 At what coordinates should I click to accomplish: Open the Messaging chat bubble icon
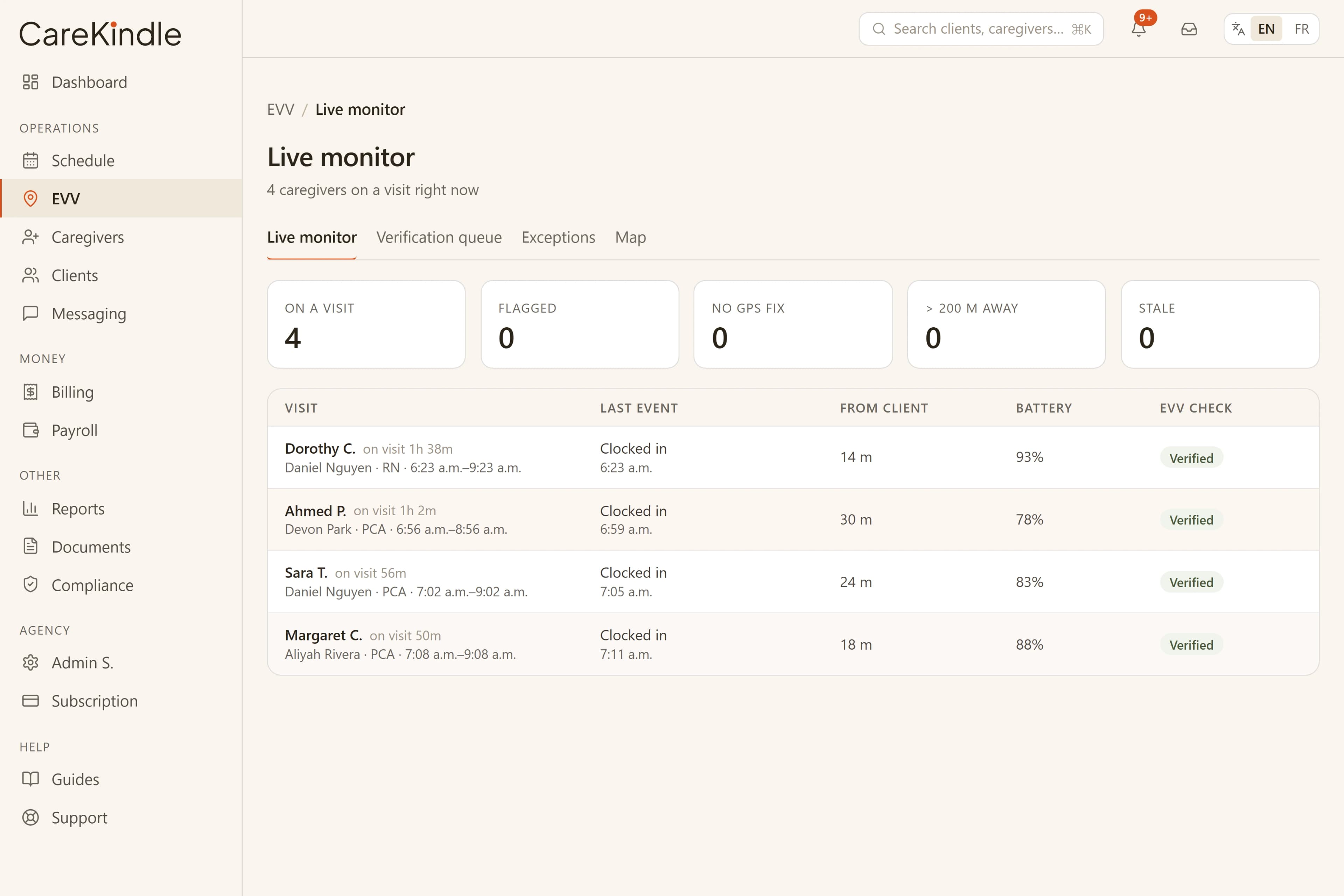pos(30,314)
